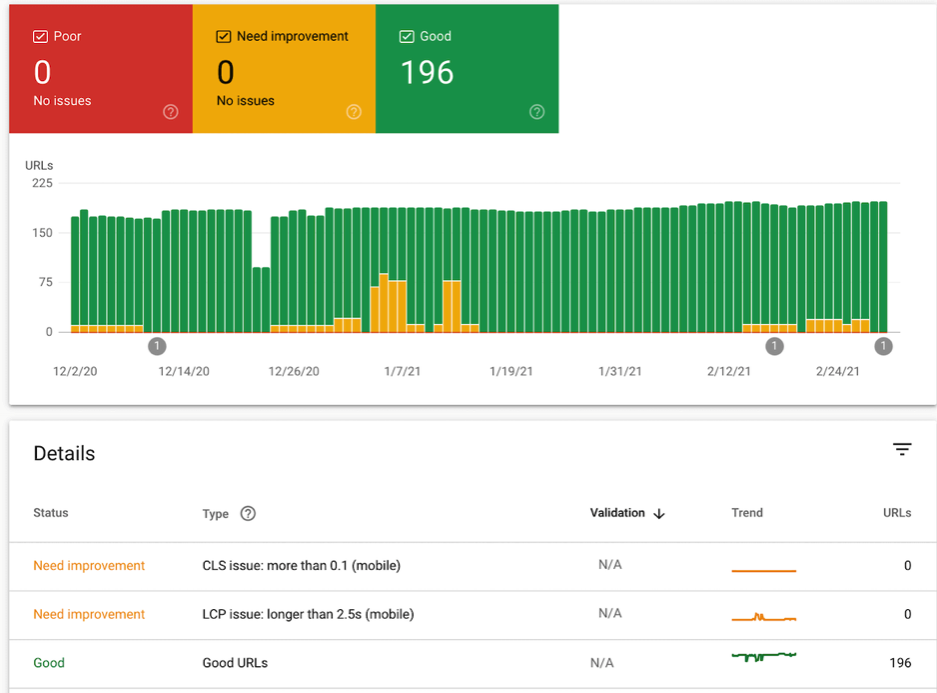Sort by the Validation arrow
The height and width of the screenshot is (693, 937).
[x=659, y=514]
